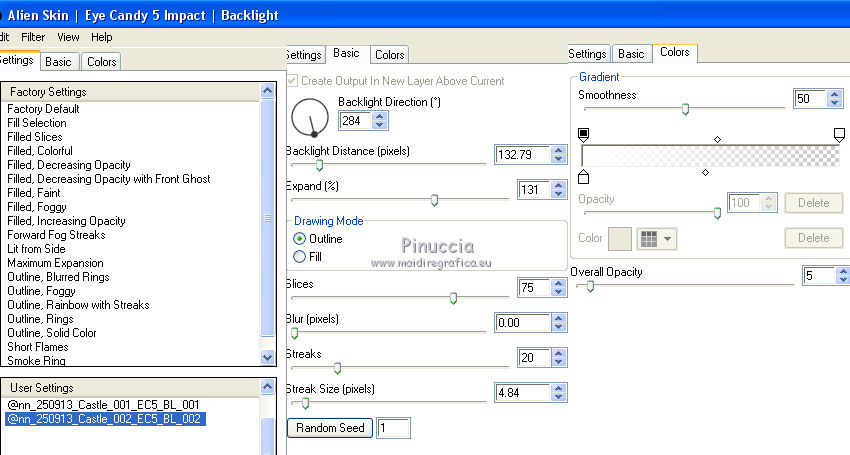Select Basic tab in right panel
The height and width of the screenshot is (455, 850).
click(631, 54)
